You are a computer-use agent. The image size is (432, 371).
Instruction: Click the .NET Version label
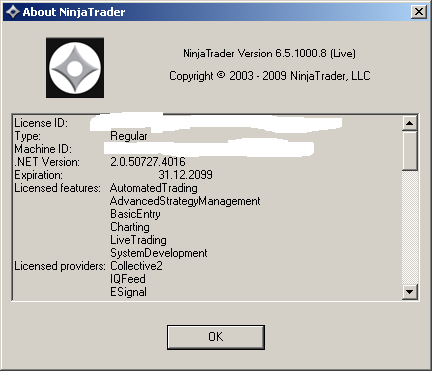point(47,162)
